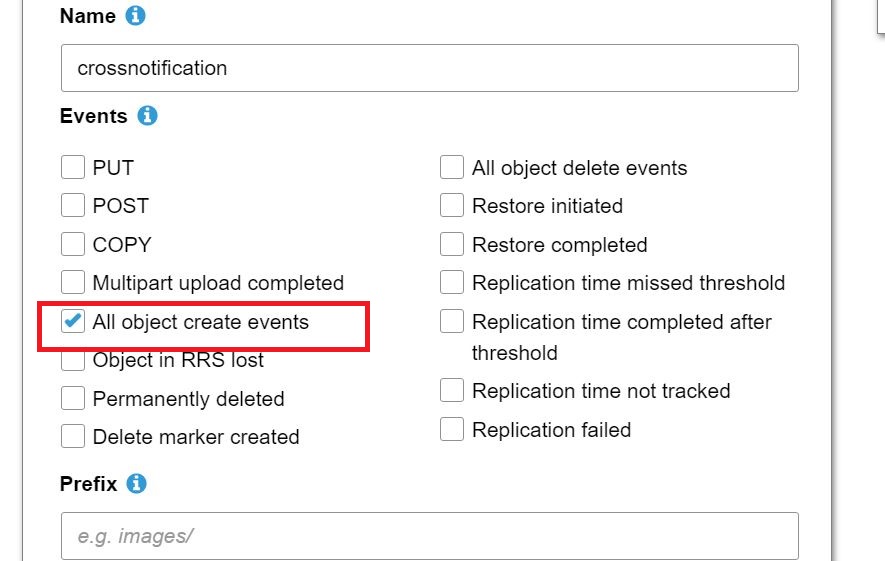
Task: Enable Restore completed checkbox
Action: tap(452, 245)
